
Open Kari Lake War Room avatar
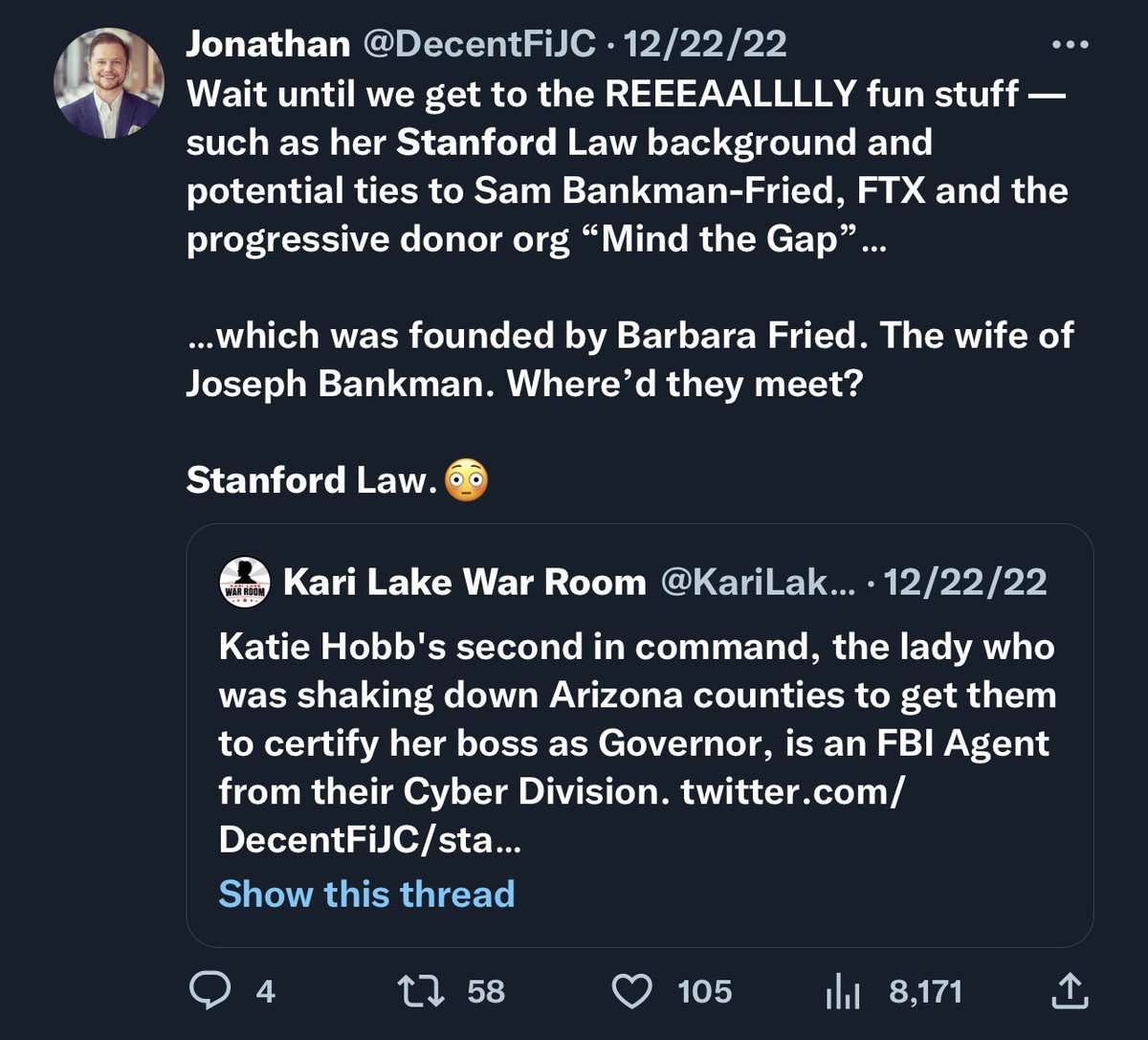click(x=246, y=582)
